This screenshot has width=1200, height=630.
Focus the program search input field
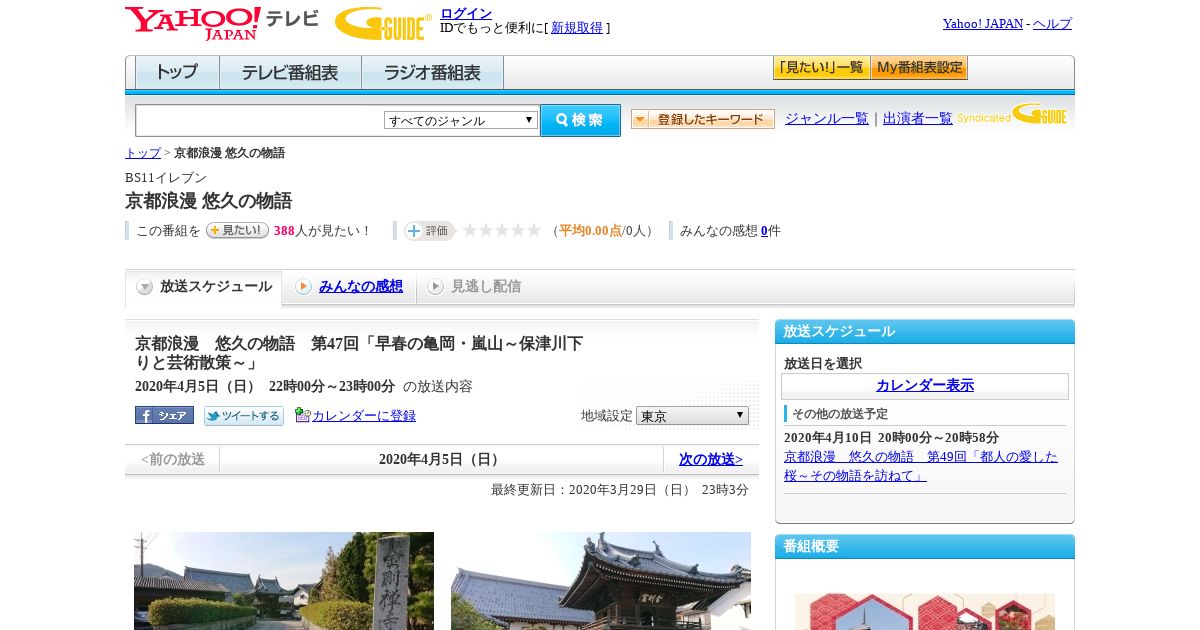[x=260, y=120]
